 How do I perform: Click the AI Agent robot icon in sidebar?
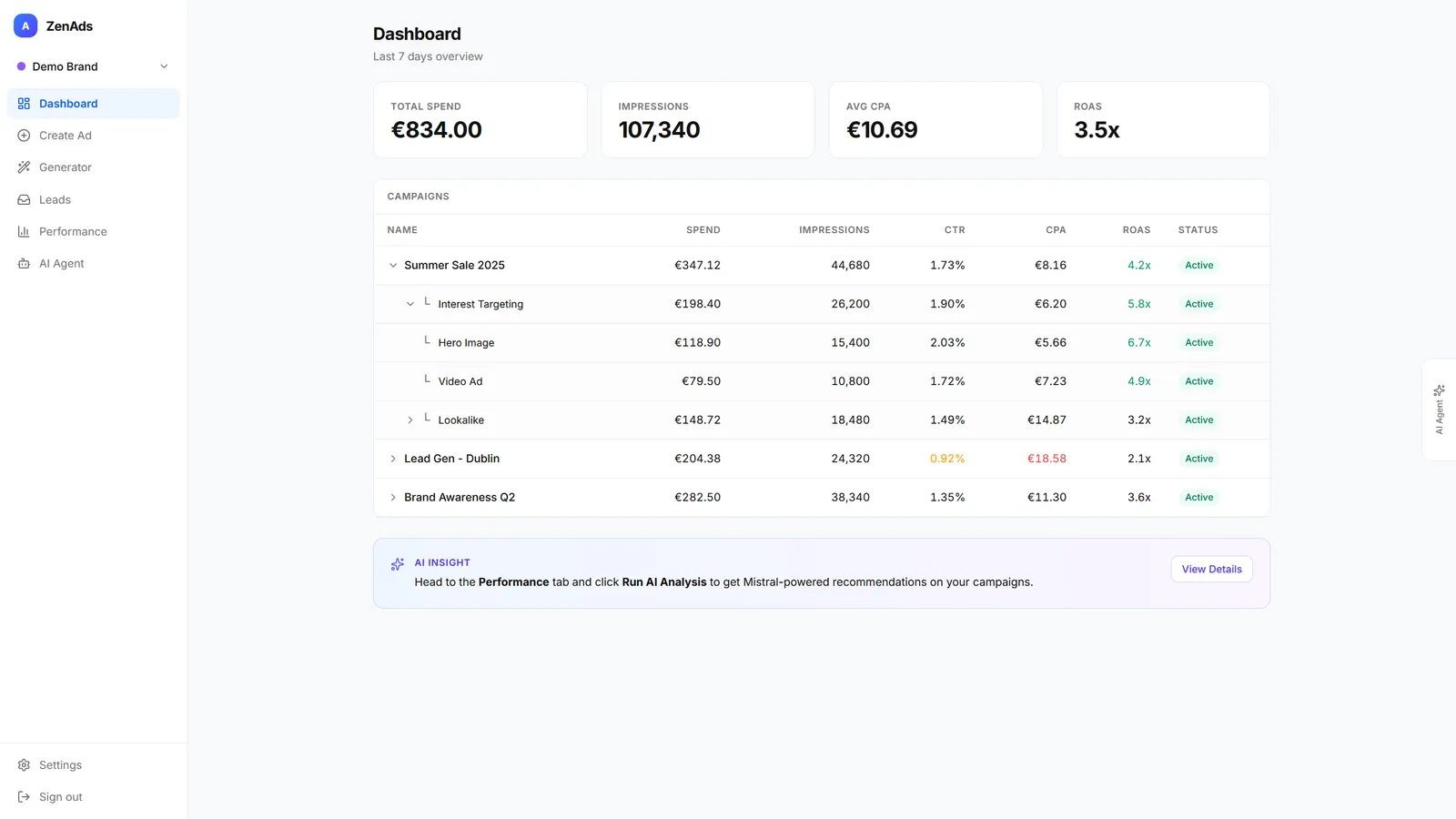pos(24,264)
